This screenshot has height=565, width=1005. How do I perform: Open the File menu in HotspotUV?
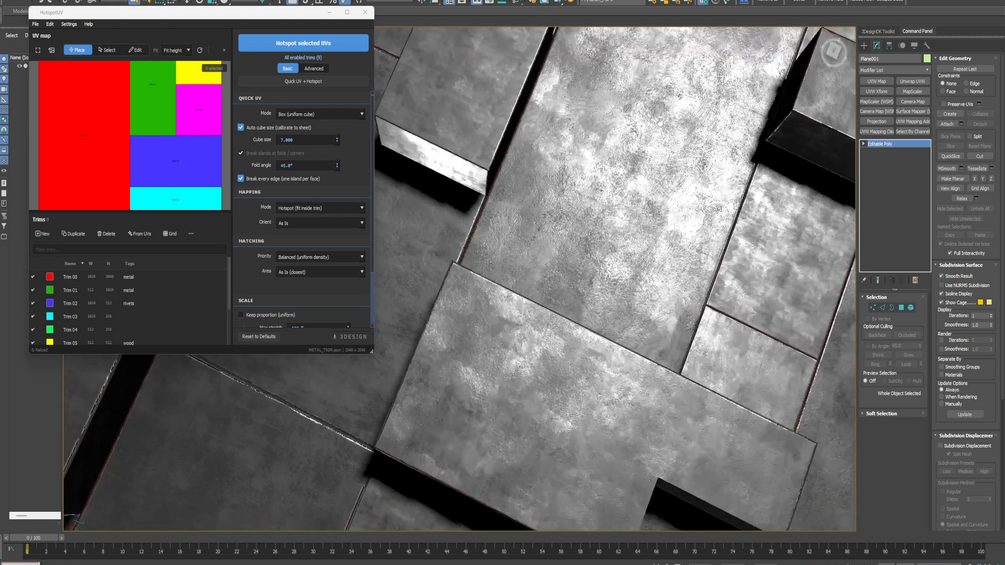(35, 24)
